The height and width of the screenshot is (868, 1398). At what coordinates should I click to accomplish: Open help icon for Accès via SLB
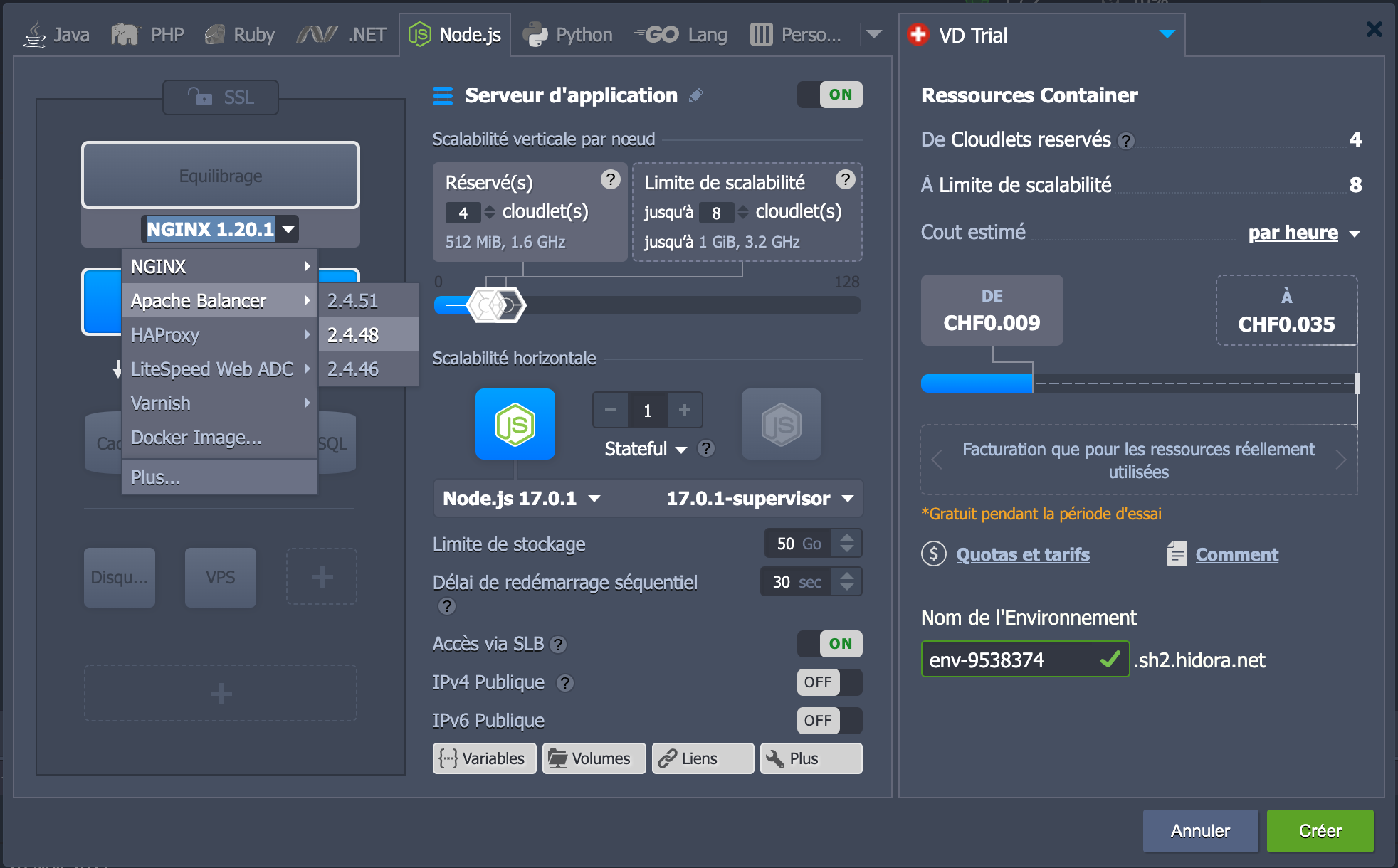(x=559, y=645)
